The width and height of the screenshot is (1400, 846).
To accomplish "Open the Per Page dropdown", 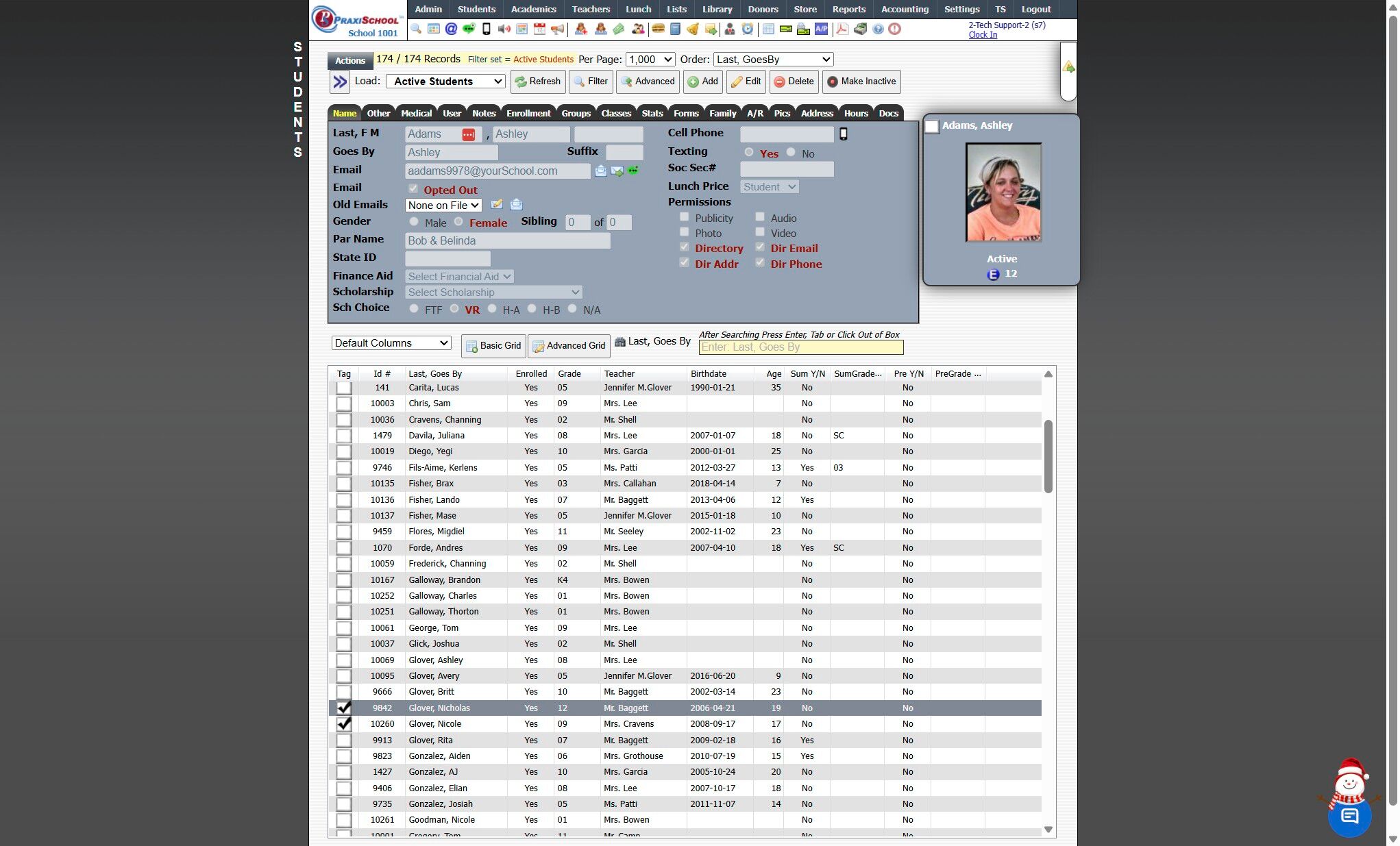I will click(x=650, y=60).
